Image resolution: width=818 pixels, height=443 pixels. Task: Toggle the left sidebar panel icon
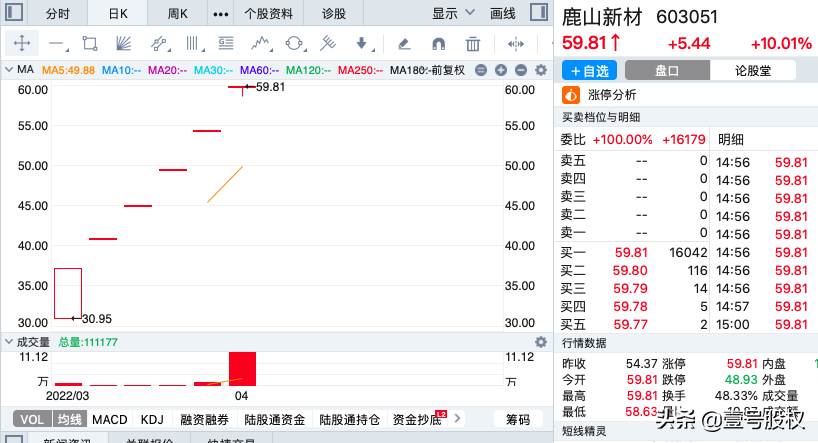(14, 12)
